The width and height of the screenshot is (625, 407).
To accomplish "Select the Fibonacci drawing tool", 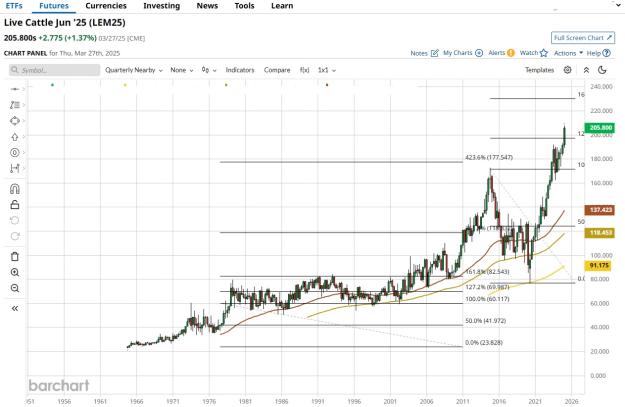I will pos(15,105).
